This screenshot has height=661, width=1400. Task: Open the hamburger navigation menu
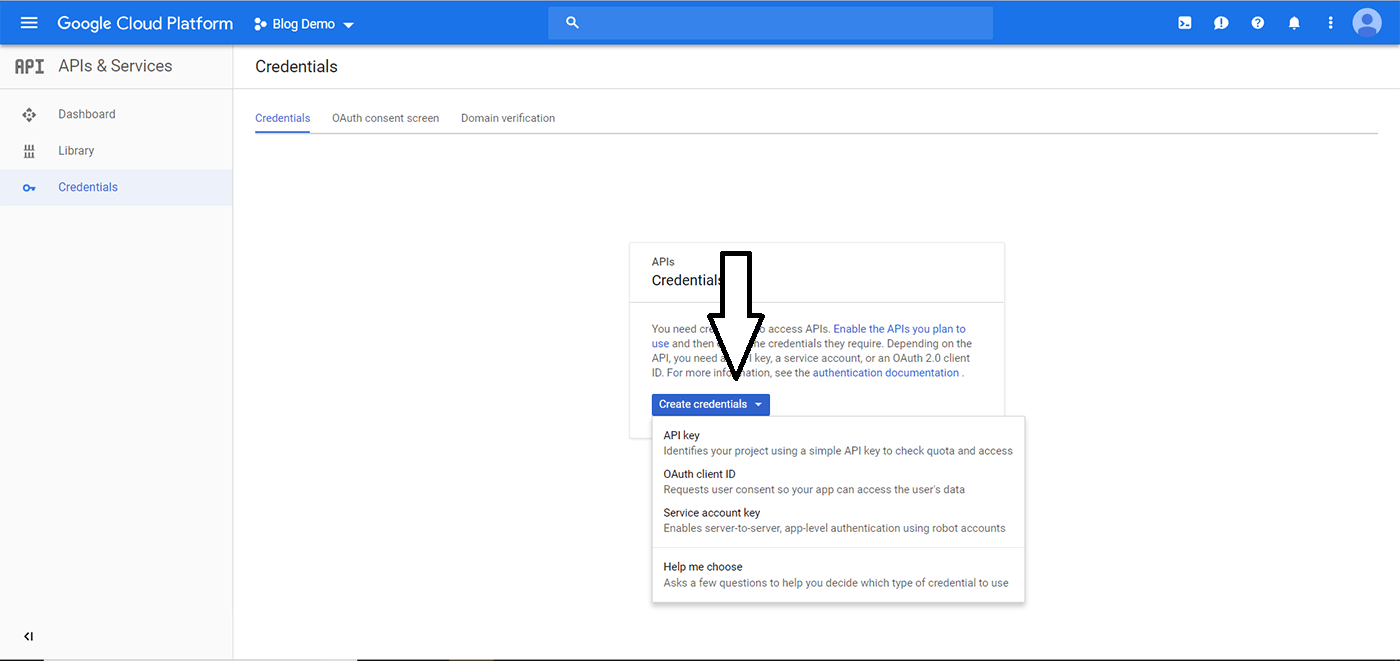point(29,23)
